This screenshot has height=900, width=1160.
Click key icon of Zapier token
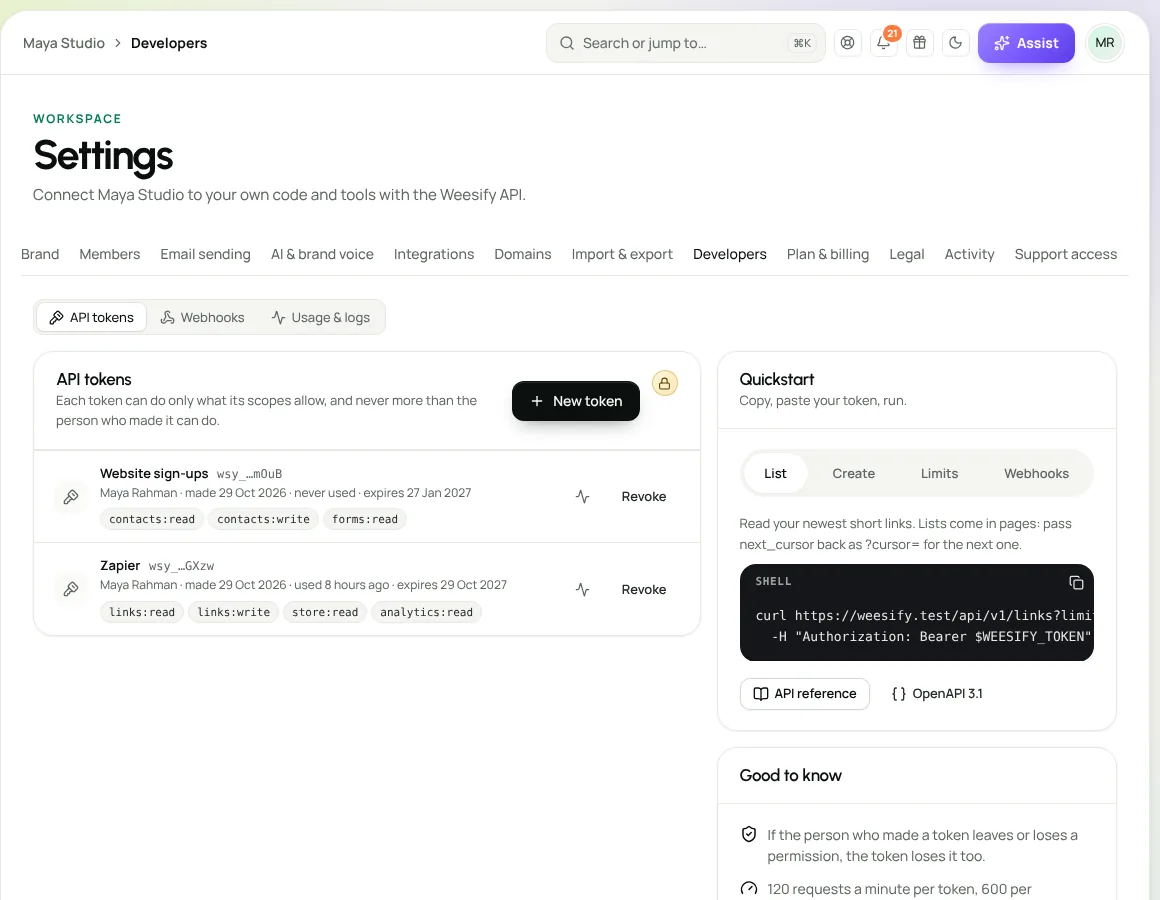click(x=71, y=589)
